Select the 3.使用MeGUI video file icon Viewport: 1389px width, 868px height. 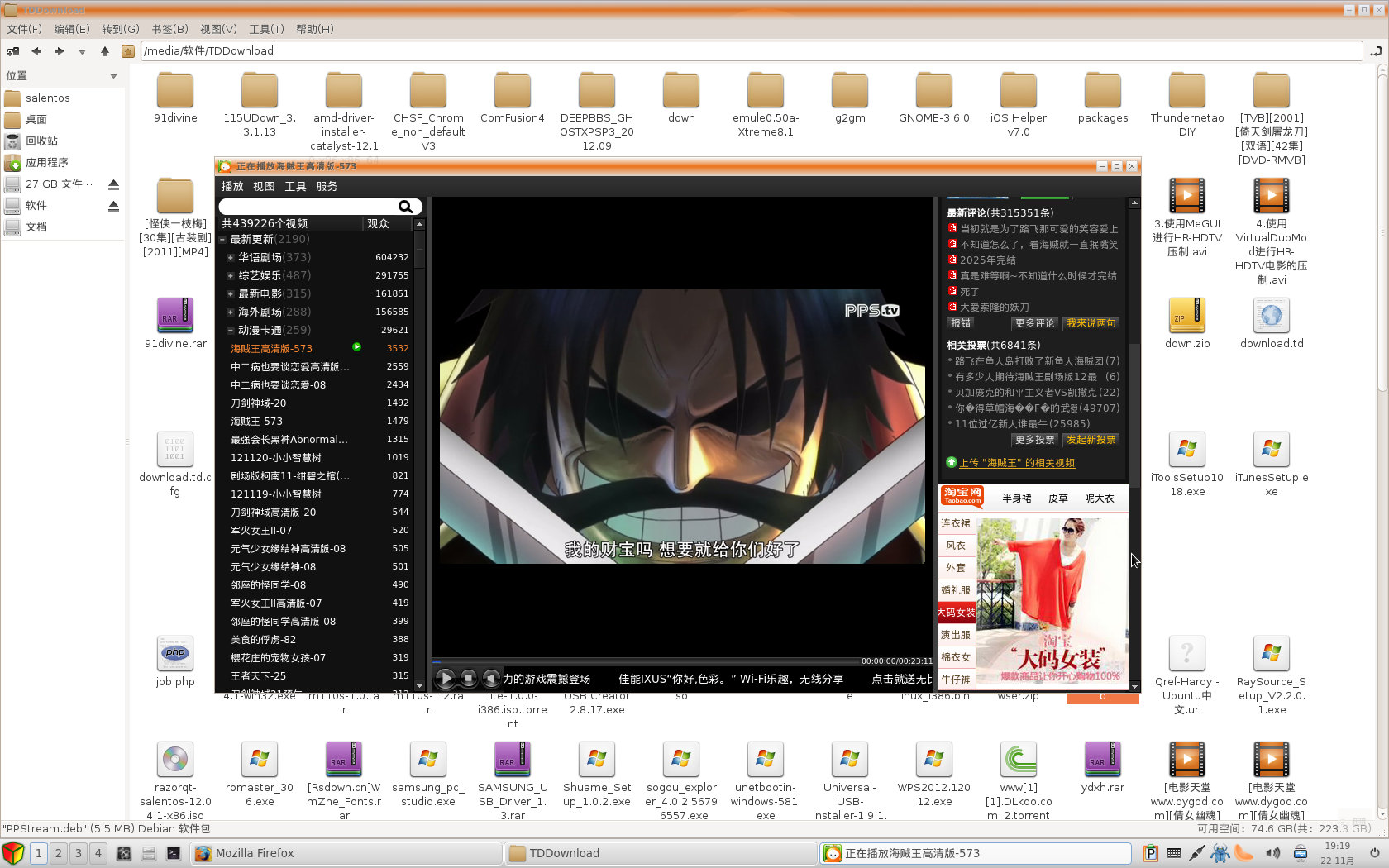coord(1187,195)
